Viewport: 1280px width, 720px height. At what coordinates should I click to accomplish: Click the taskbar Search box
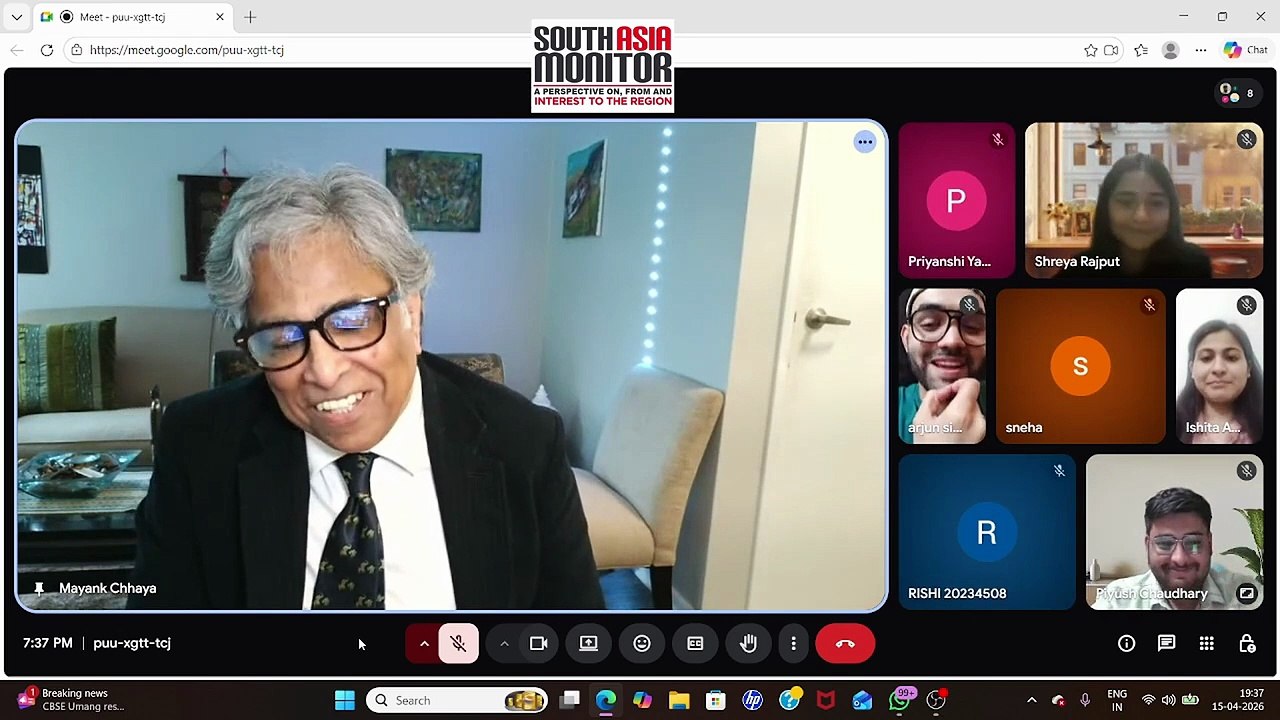(458, 701)
